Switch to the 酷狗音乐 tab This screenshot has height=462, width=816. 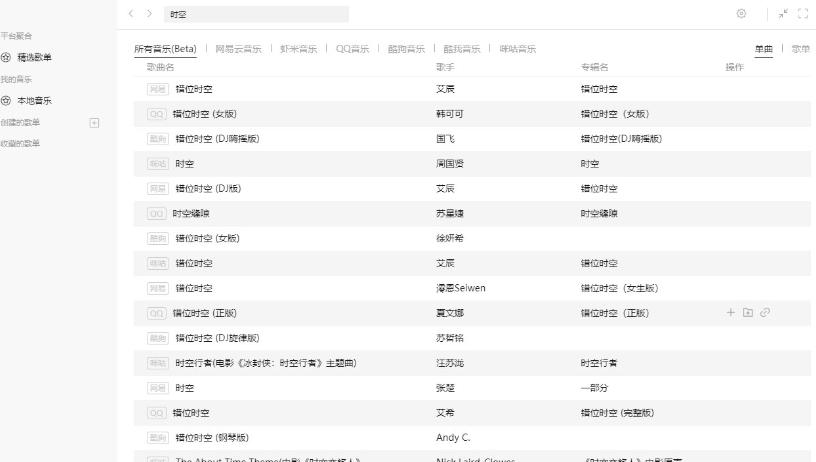coord(406,49)
